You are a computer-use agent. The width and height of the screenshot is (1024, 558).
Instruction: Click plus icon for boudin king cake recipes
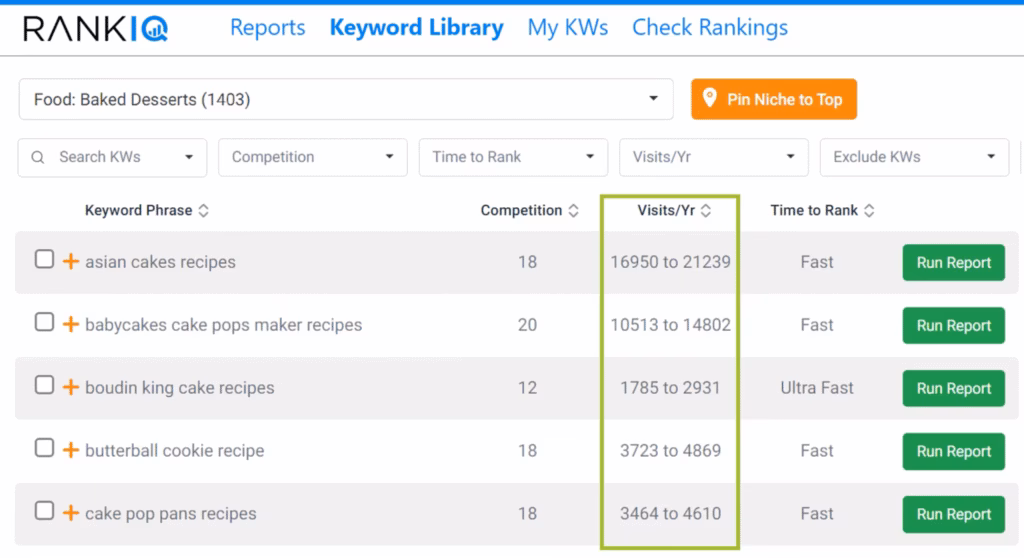(x=71, y=388)
